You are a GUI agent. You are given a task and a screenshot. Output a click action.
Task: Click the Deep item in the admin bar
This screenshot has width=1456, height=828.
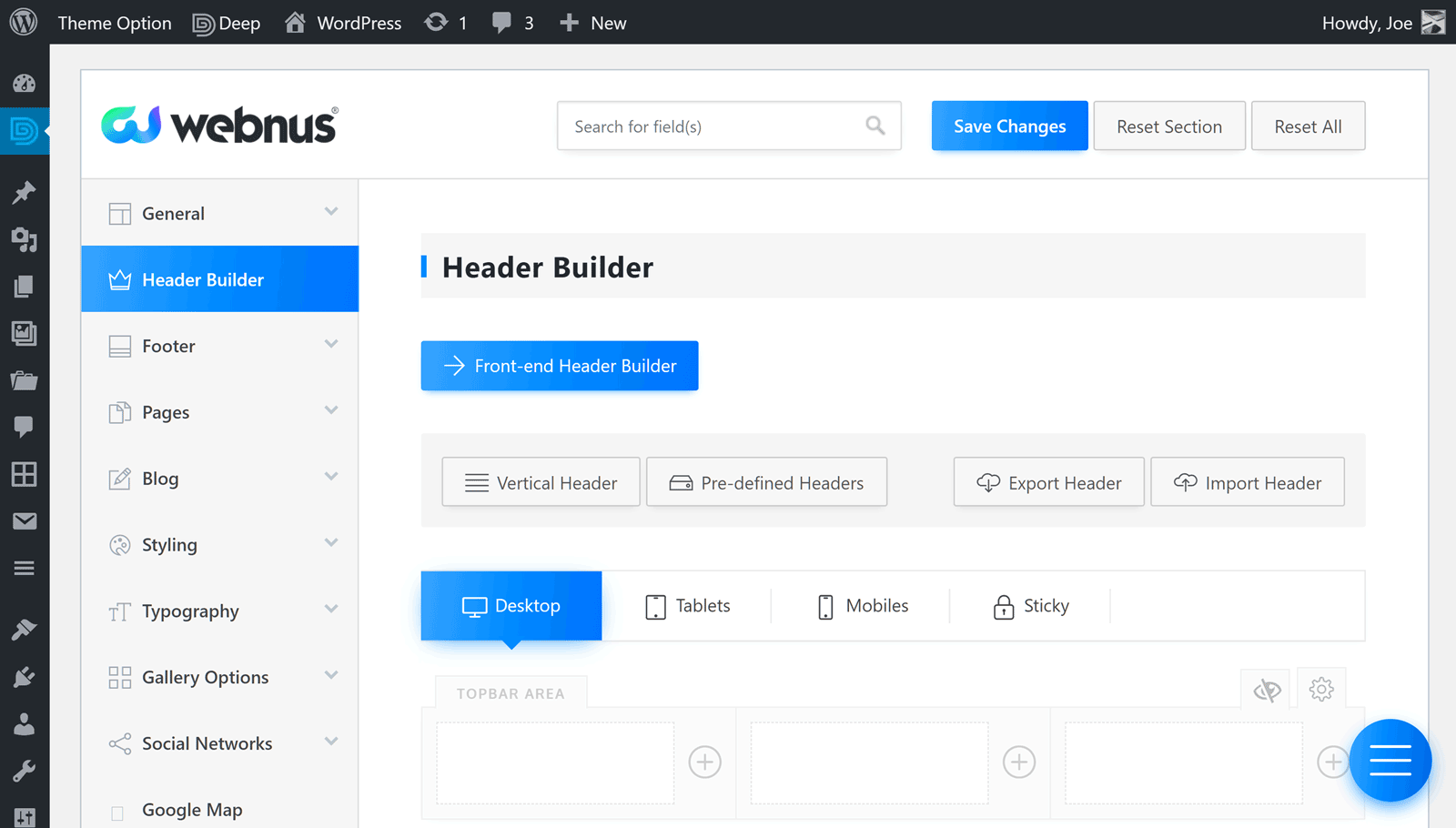pos(227,23)
